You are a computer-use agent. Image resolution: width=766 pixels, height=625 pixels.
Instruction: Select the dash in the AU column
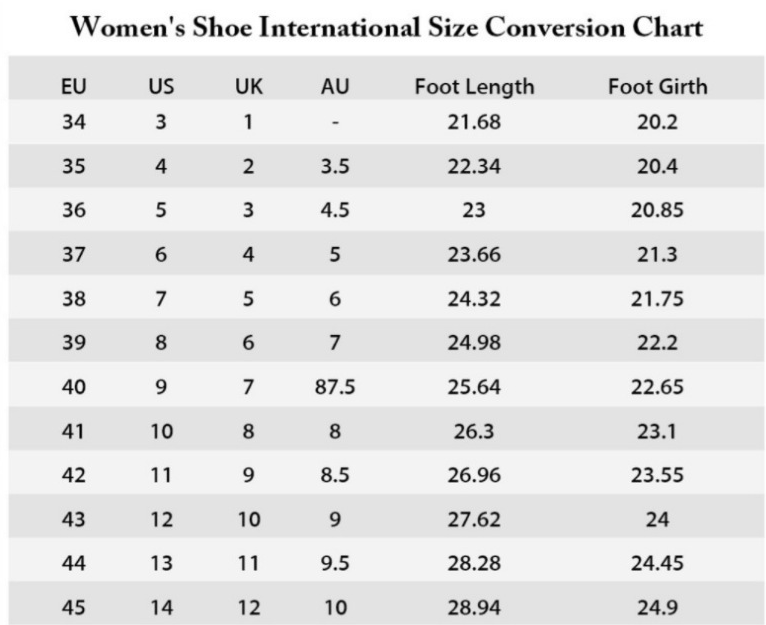pos(335,123)
